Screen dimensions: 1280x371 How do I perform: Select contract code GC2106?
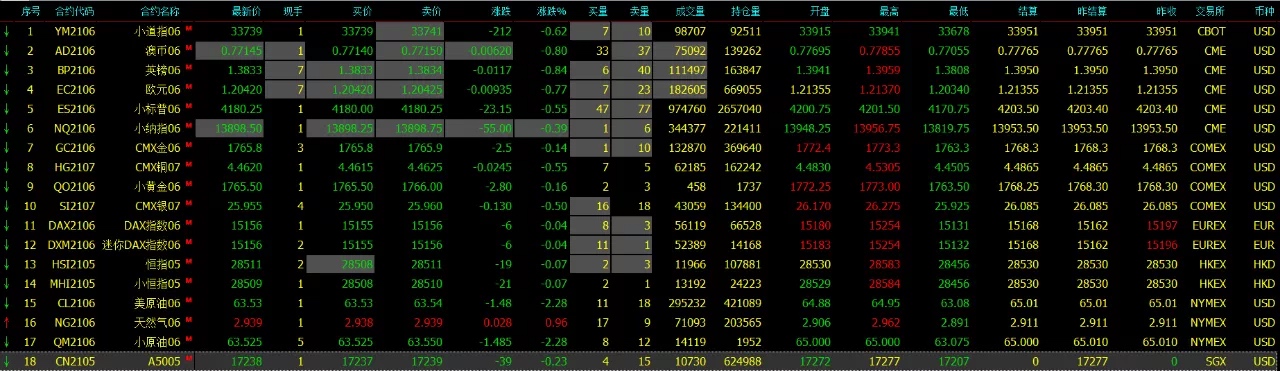point(75,148)
